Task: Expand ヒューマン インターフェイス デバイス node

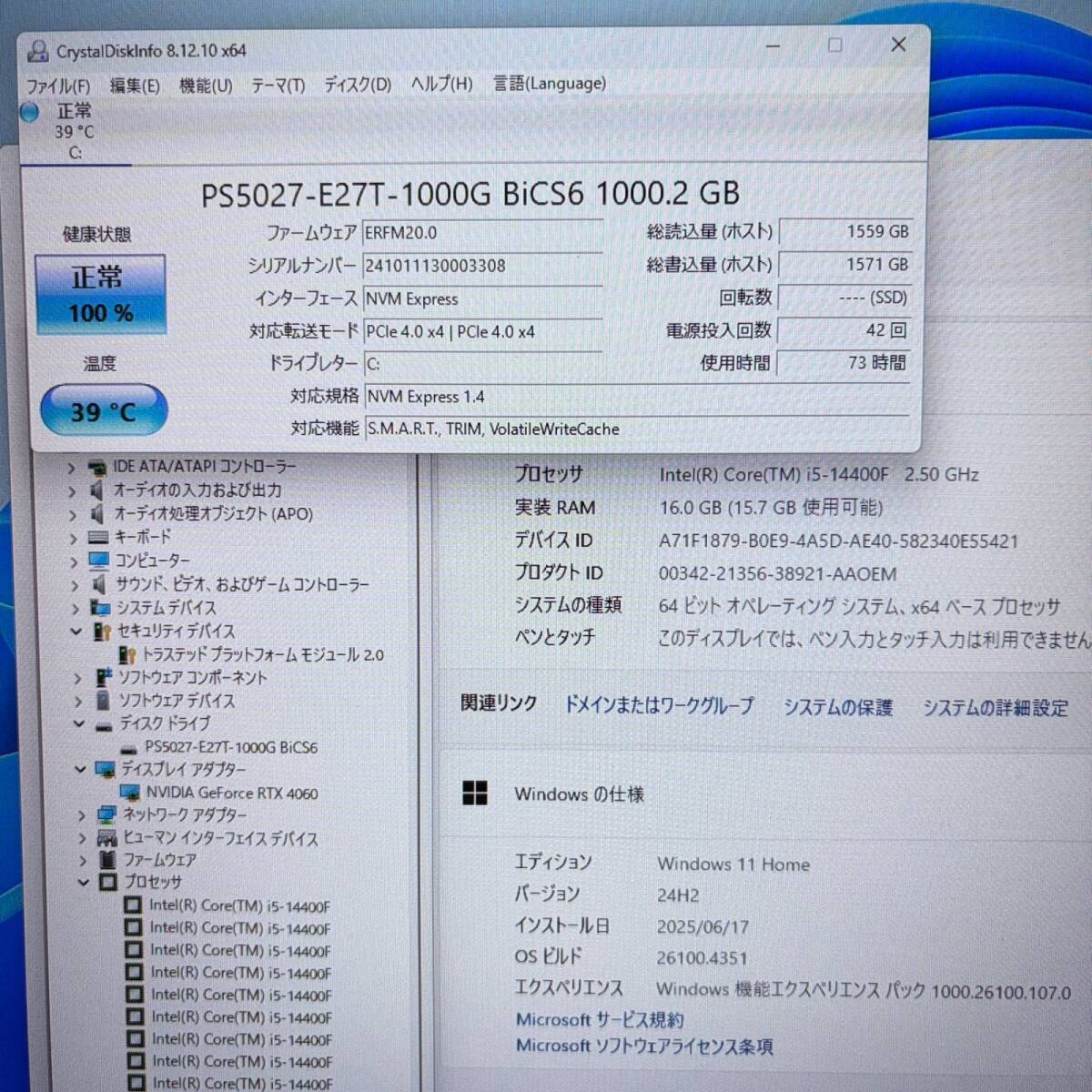Action: 82,838
